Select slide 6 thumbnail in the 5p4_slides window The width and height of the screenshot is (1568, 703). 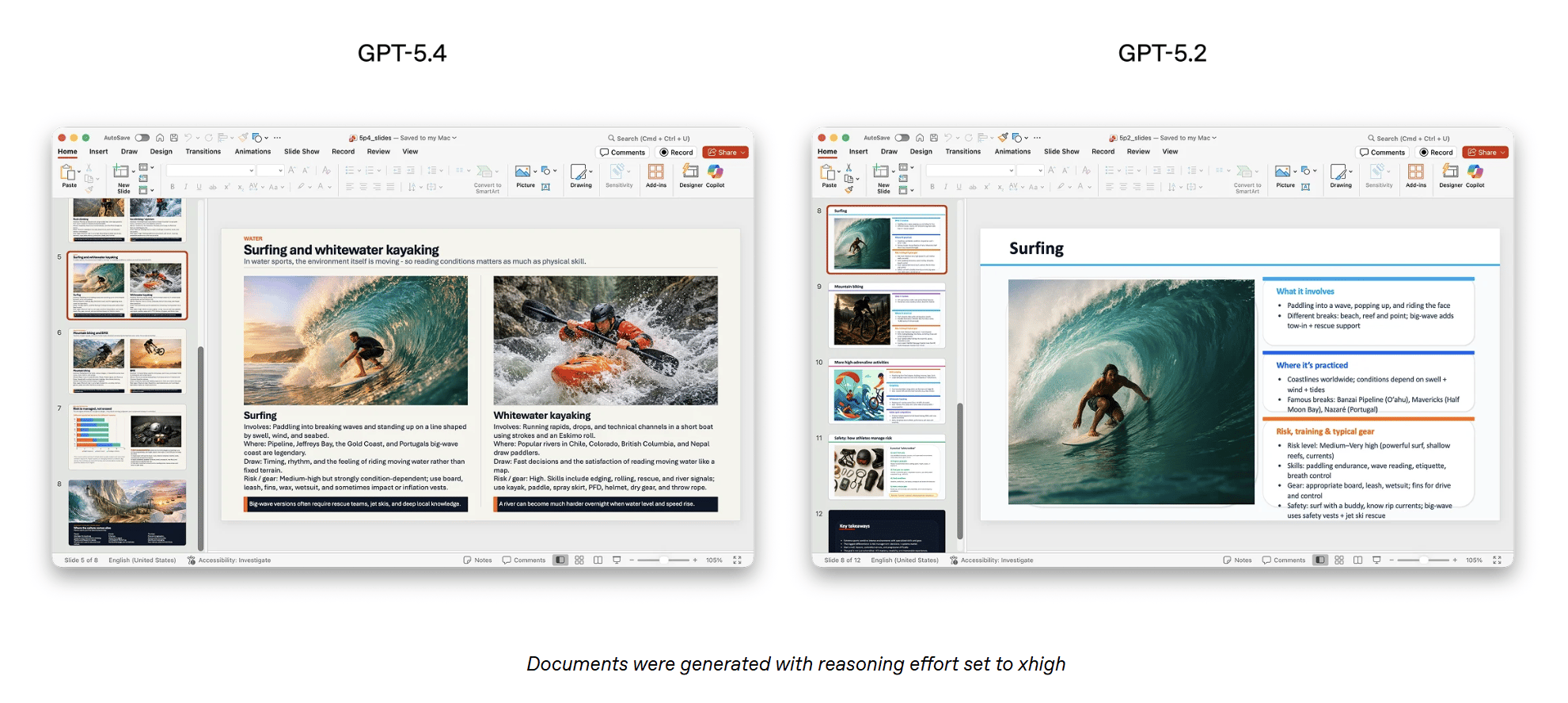point(127,361)
